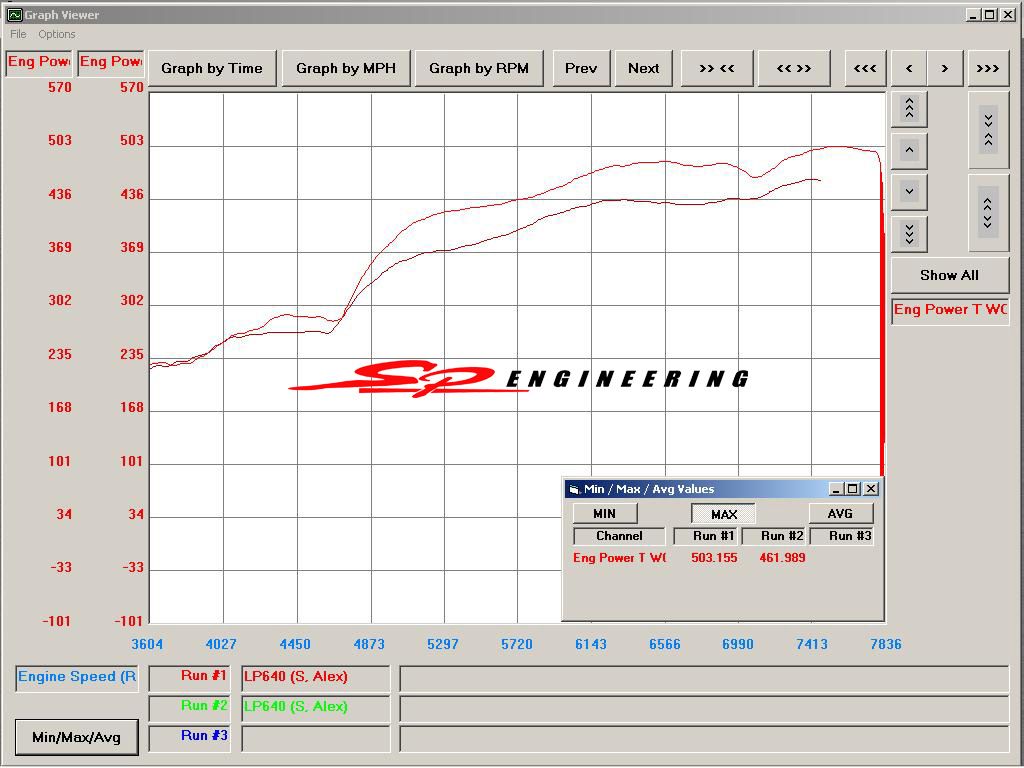Click Show All button
Image resolution: width=1024 pixels, height=768 pixels.
(x=950, y=276)
